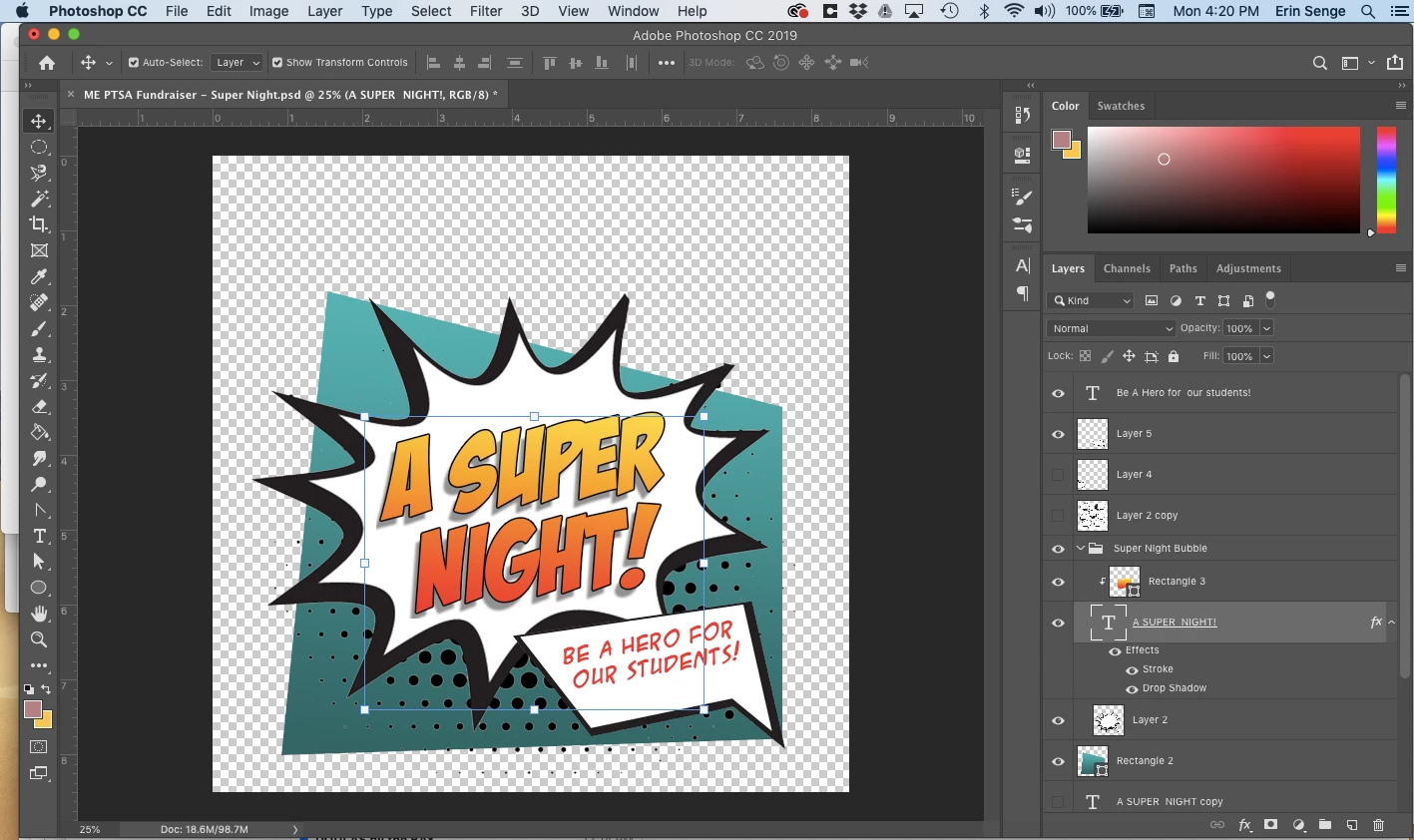Click the Rectangle 3 layer thumbnail
The height and width of the screenshot is (840, 1414).
point(1125,582)
